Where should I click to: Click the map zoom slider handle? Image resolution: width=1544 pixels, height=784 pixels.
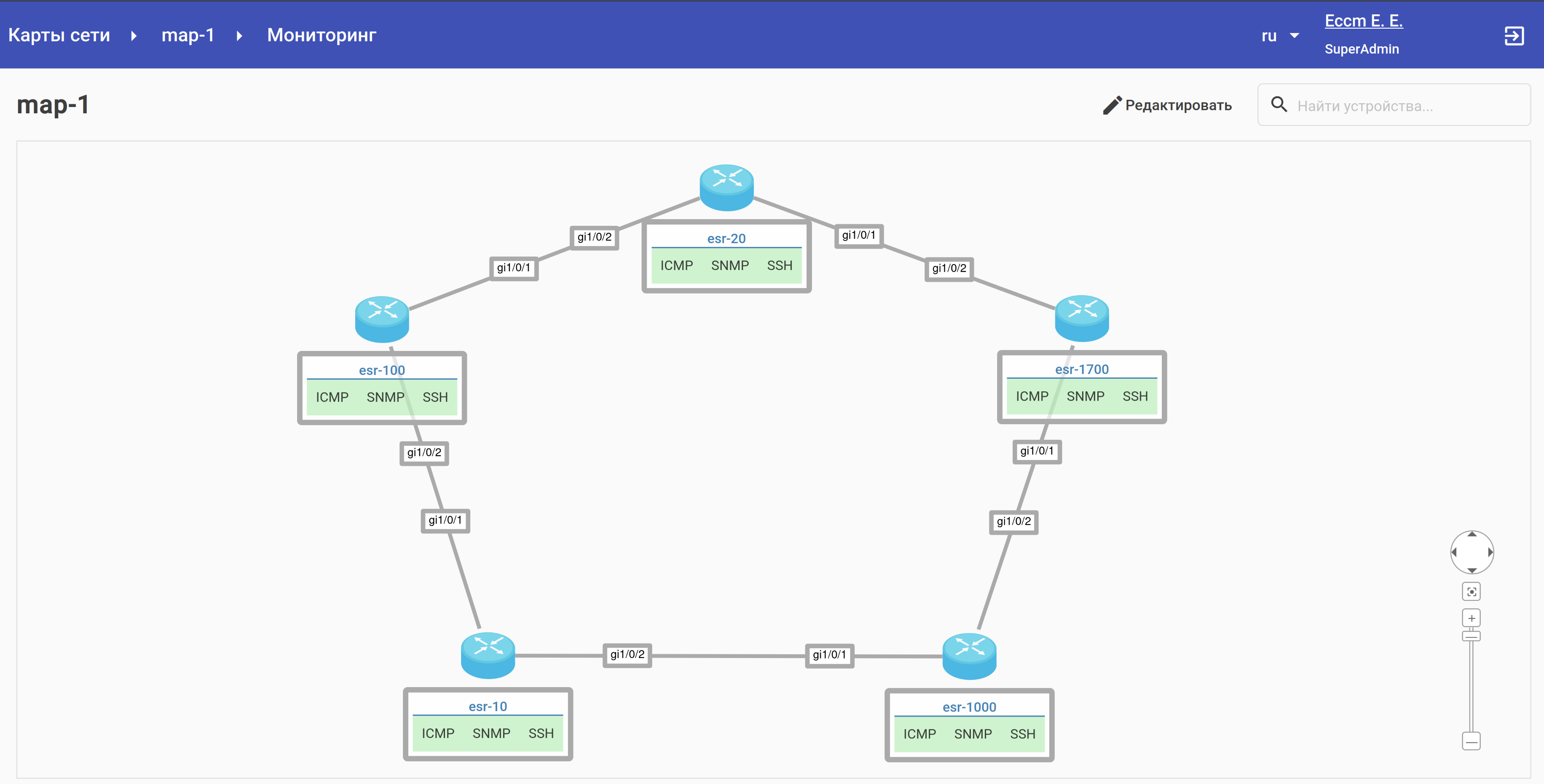click(x=1471, y=636)
